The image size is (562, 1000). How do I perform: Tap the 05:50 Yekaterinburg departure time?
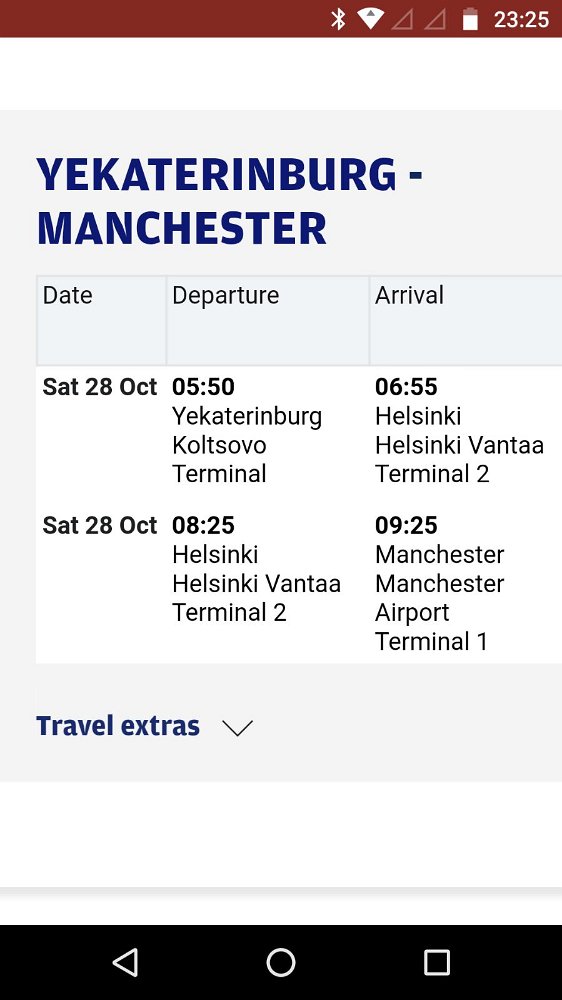coord(203,386)
